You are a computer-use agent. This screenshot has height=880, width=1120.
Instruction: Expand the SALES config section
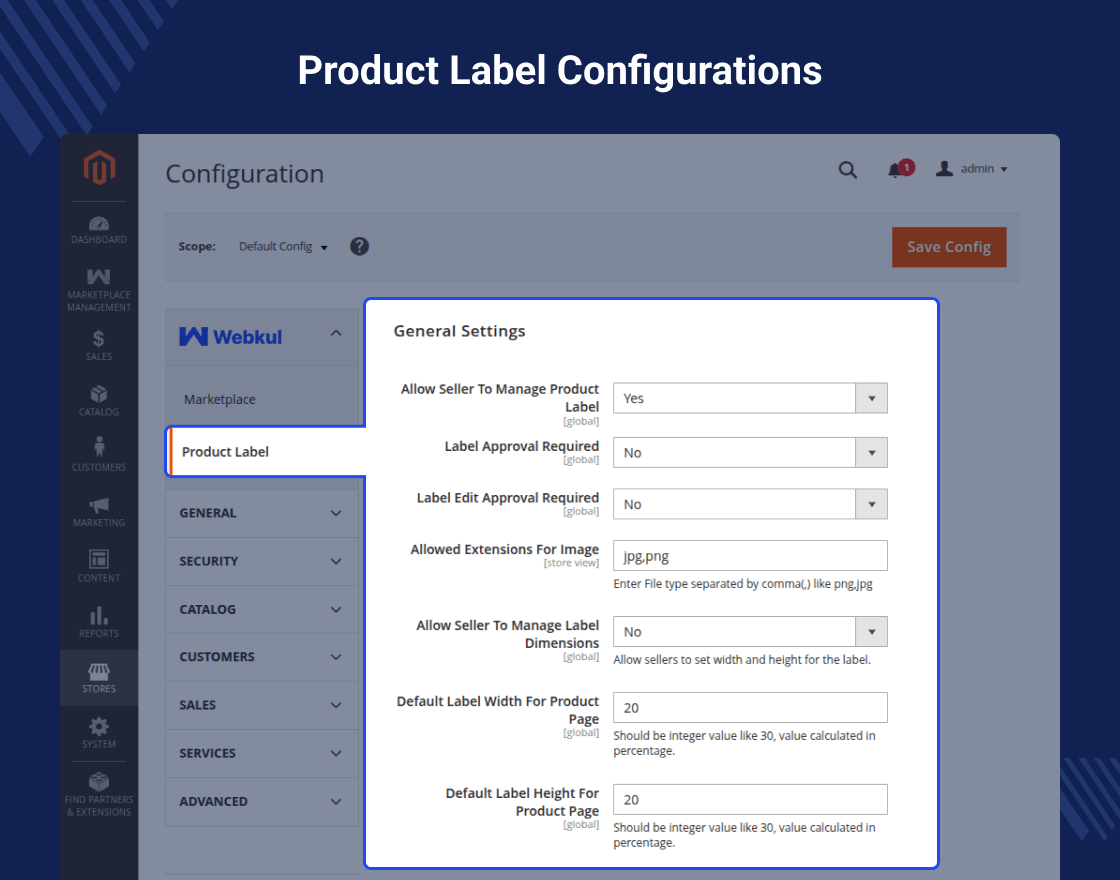(x=262, y=705)
